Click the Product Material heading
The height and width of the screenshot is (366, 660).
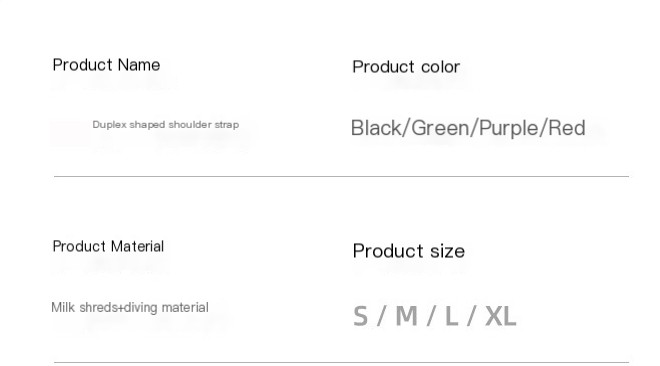coord(108,246)
